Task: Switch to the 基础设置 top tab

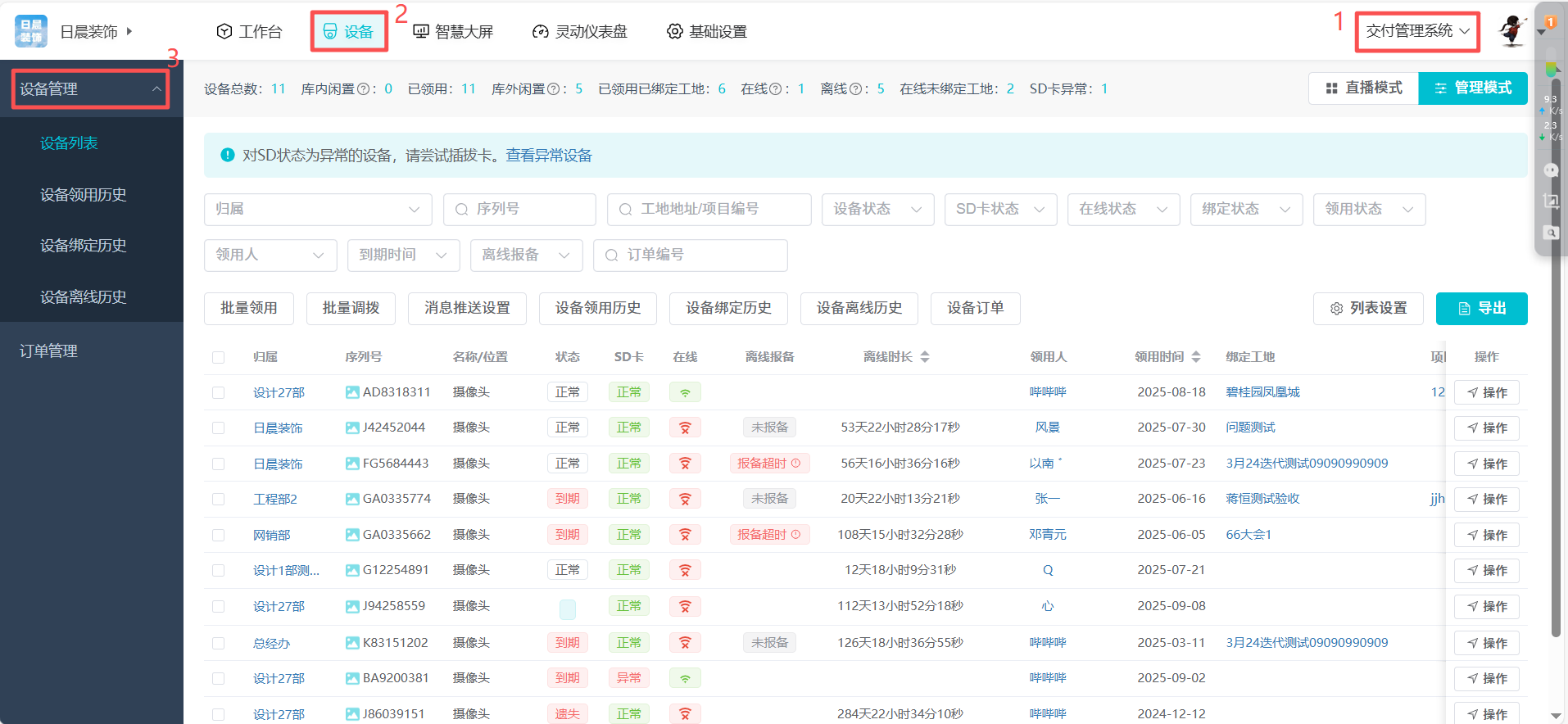Action: click(707, 31)
